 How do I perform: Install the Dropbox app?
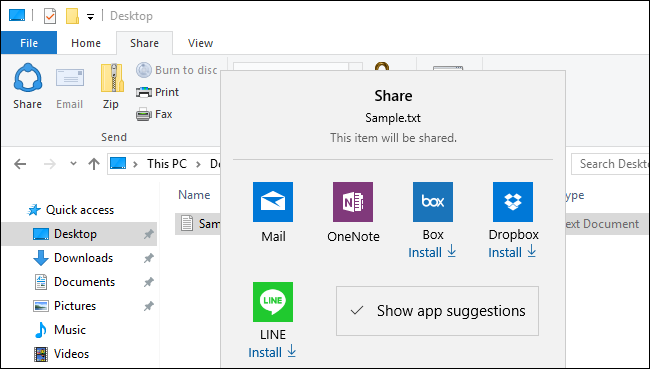tap(512, 252)
